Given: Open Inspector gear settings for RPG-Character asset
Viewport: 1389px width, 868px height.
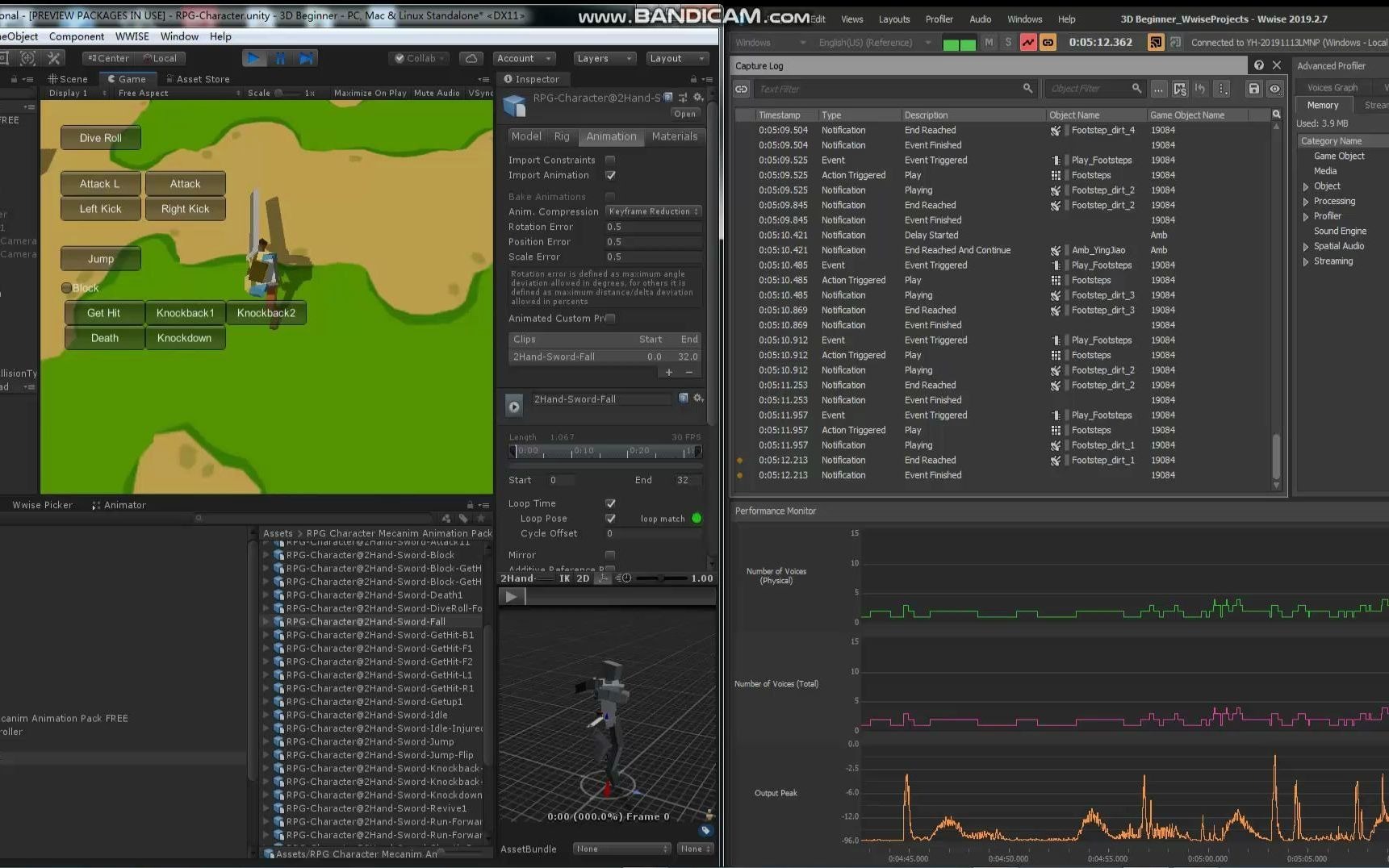Looking at the screenshot, I should (x=699, y=97).
